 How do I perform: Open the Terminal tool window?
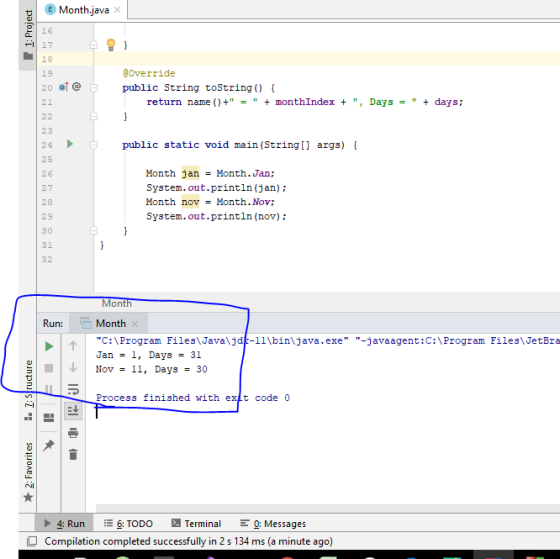click(196, 523)
